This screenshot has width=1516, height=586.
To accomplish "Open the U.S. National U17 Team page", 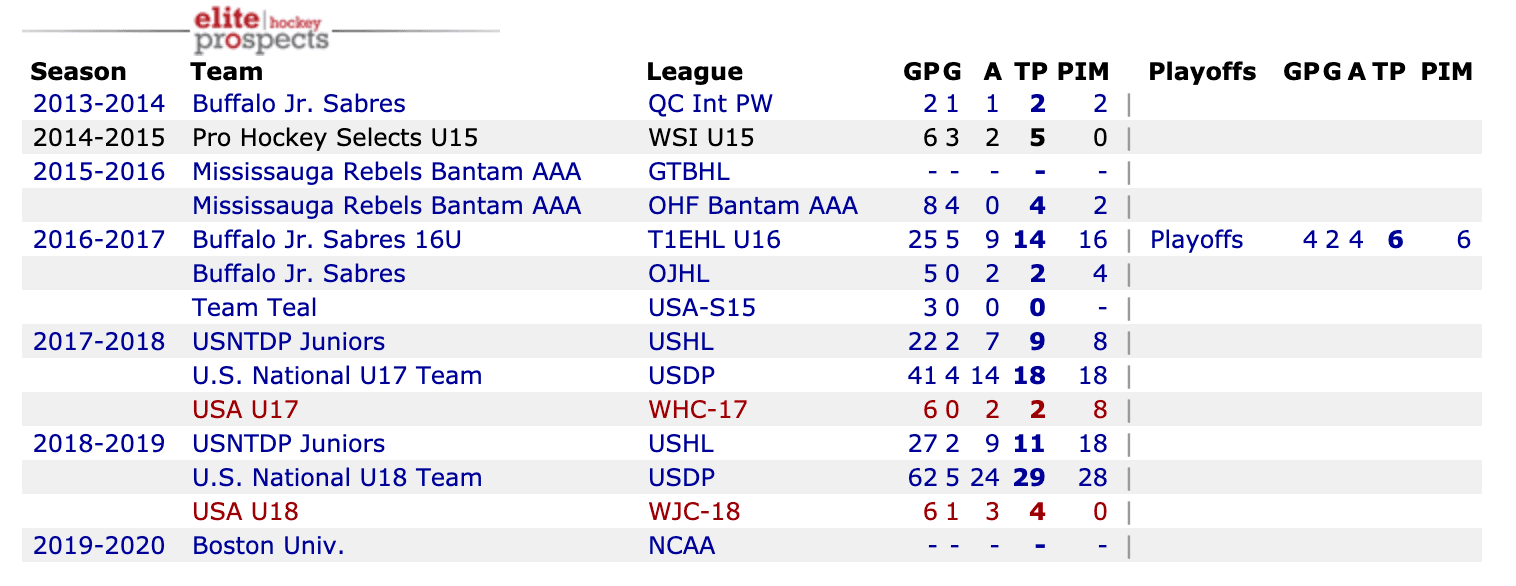I will coord(337,376).
